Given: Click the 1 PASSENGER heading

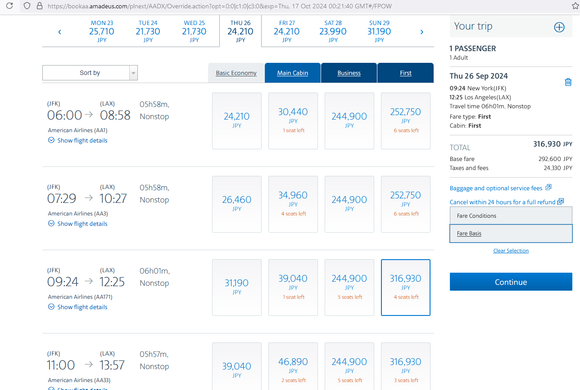Looking at the screenshot, I should pyautogui.click(x=473, y=48).
